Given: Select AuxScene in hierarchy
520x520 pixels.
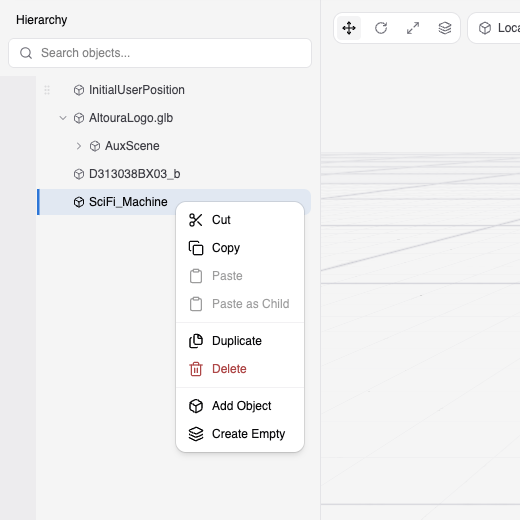Looking at the screenshot, I should (132, 146).
